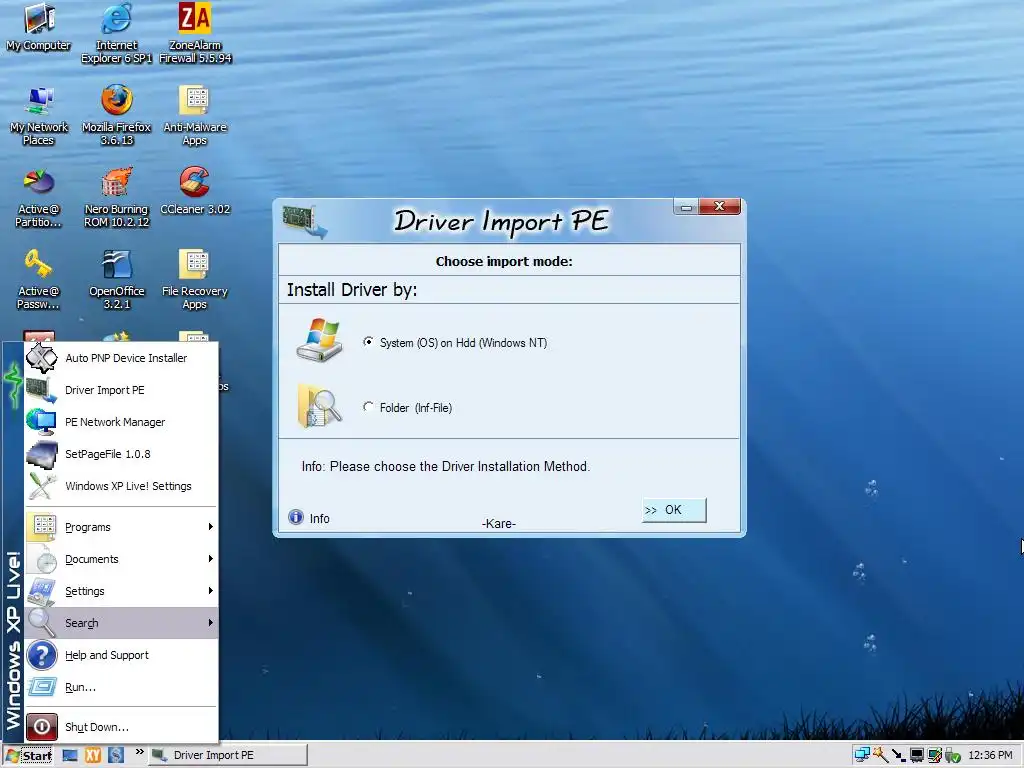Image resolution: width=1024 pixels, height=768 pixels.
Task: Click the Start button
Action: (29, 756)
